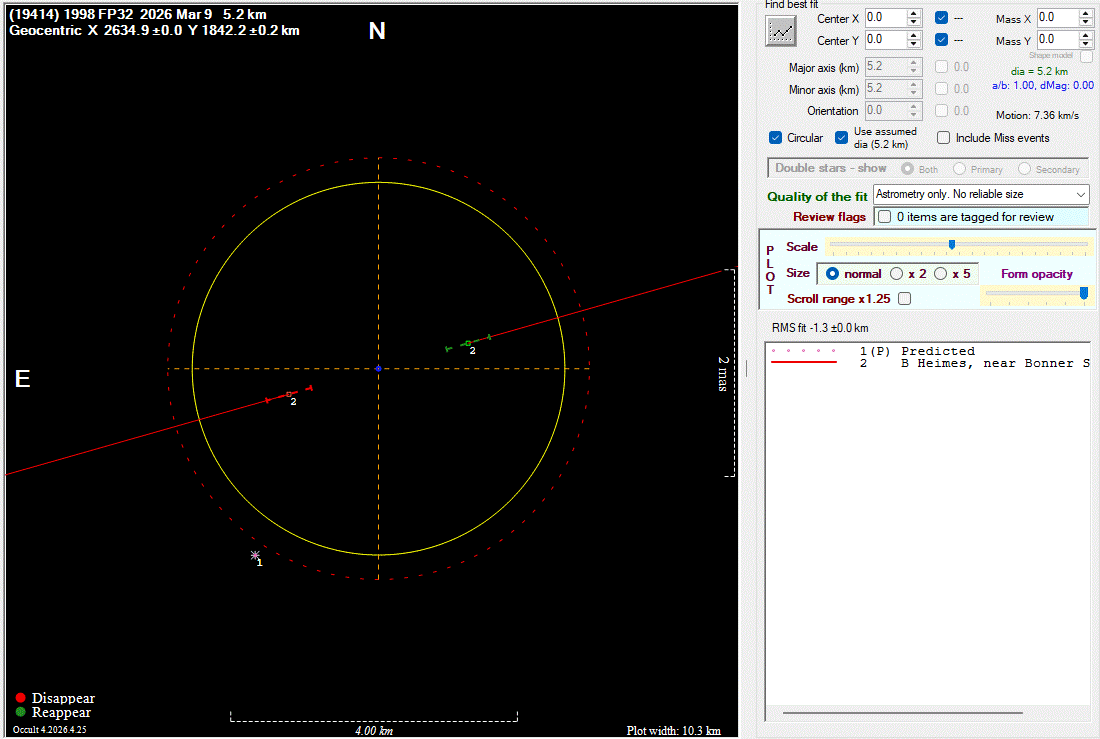Click the plot Scale slider handle
Screen dimensions: 1100x739
pyautogui.click(x=951, y=244)
